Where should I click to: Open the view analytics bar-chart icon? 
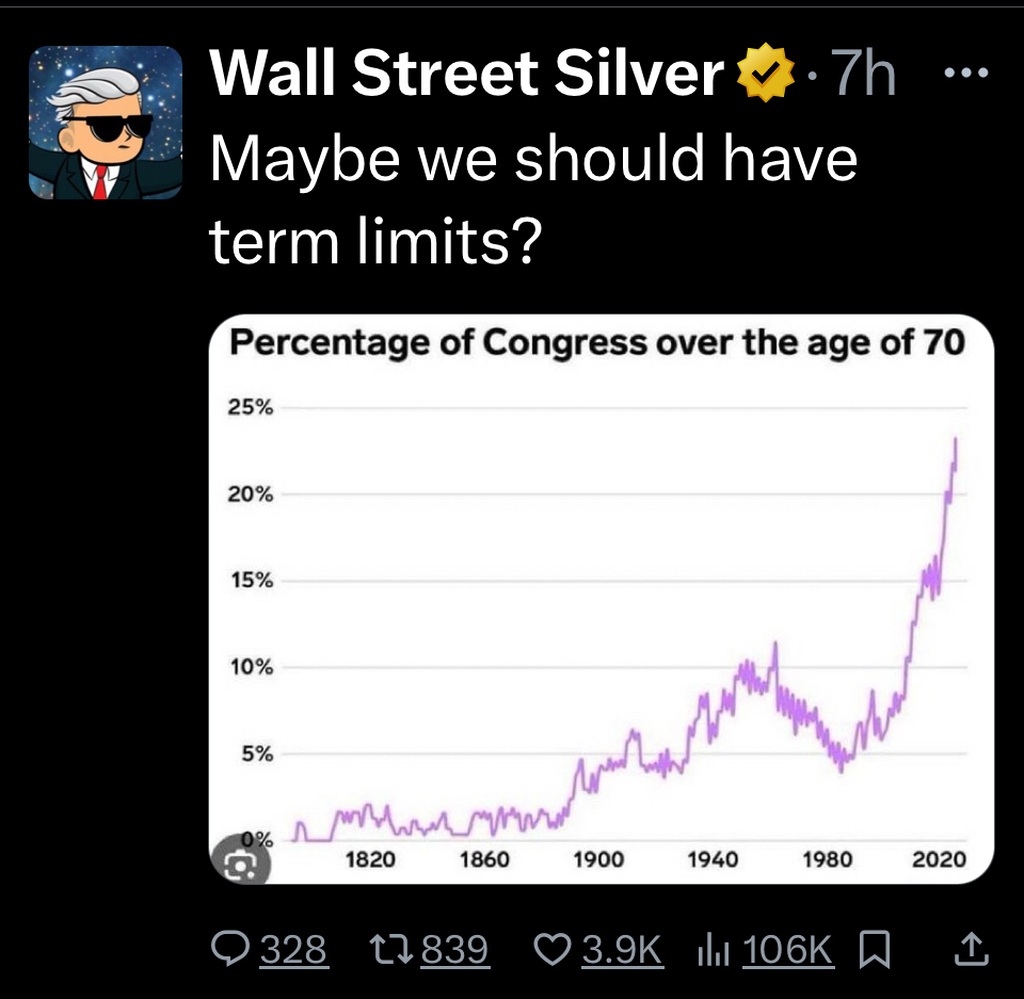(709, 950)
